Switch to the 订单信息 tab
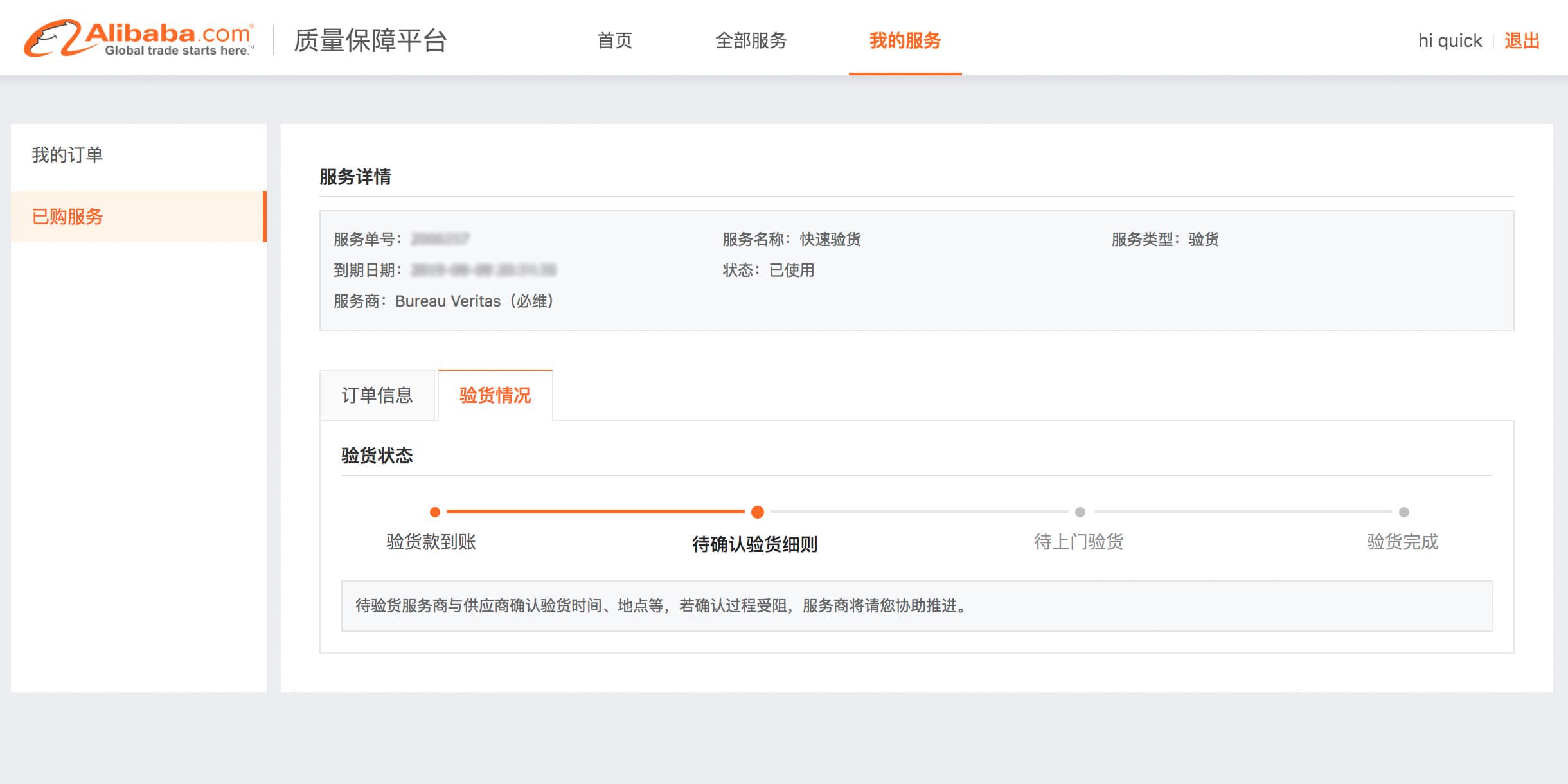Viewport: 1568px width, 784px height. [x=377, y=395]
